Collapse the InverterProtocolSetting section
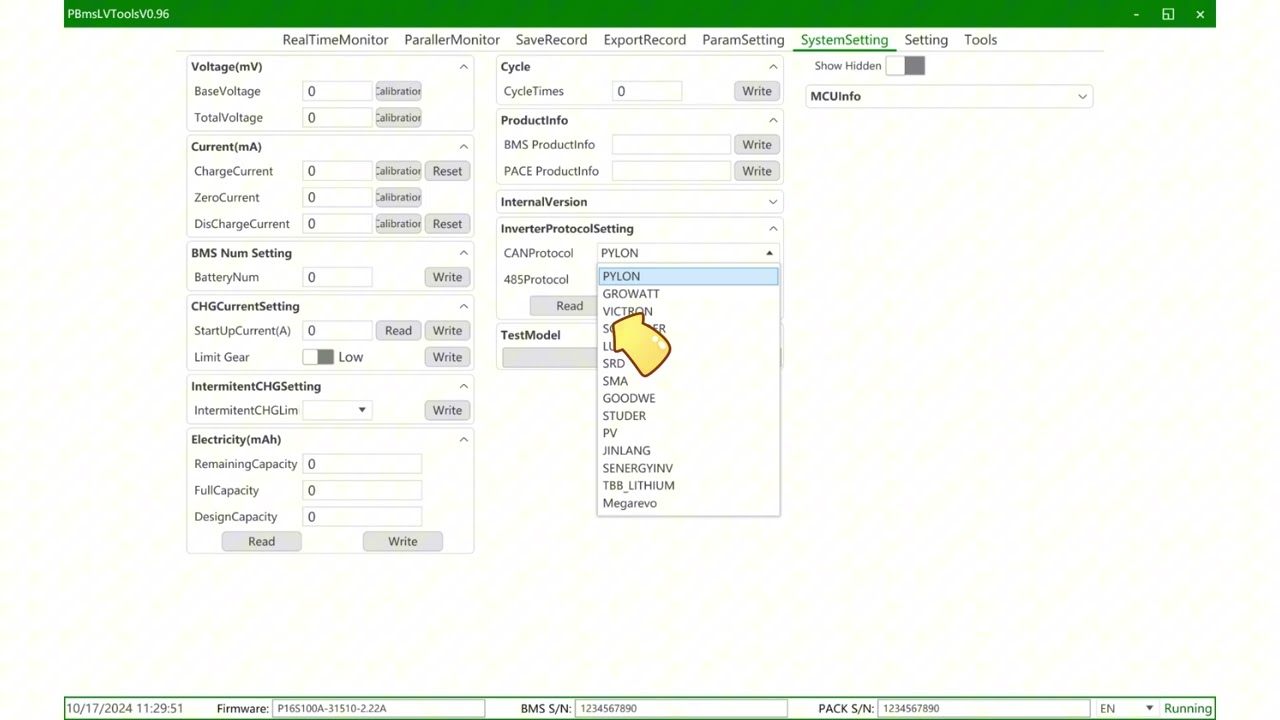The width and height of the screenshot is (1280, 720). click(773, 228)
